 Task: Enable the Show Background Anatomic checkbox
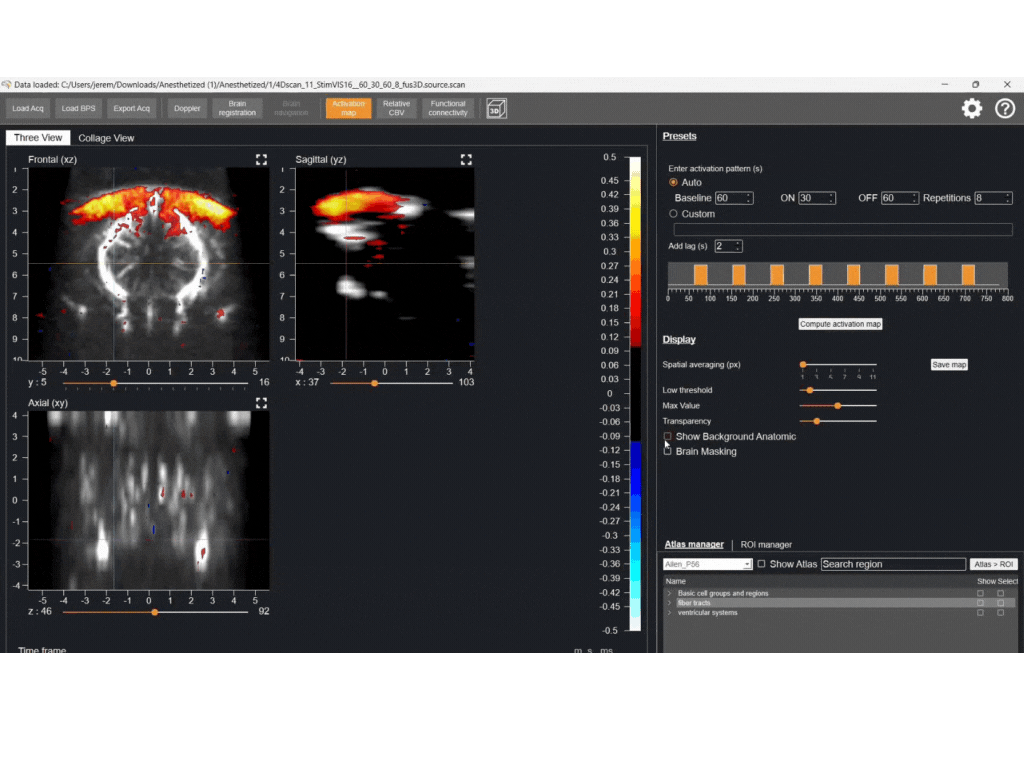click(668, 437)
